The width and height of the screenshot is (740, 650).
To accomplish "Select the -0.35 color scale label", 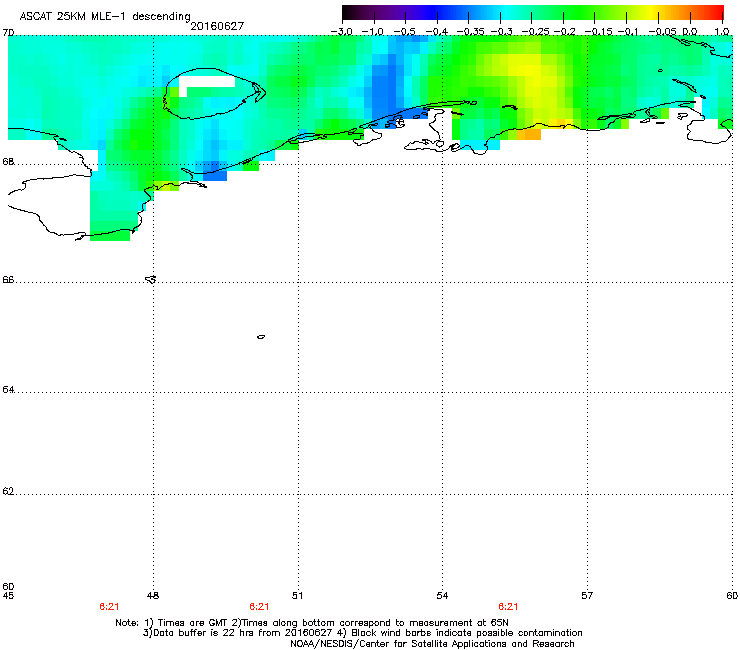I will pyautogui.click(x=470, y=32).
